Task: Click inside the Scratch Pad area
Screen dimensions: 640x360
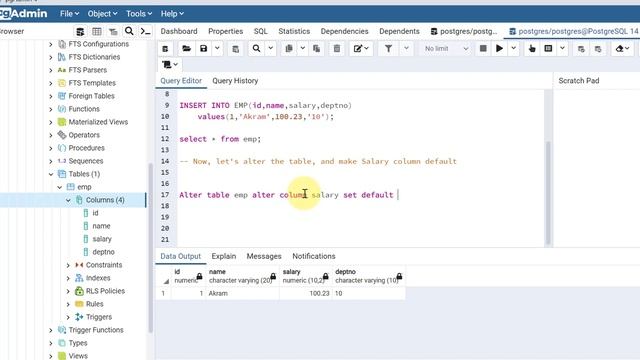Action: 596,167
